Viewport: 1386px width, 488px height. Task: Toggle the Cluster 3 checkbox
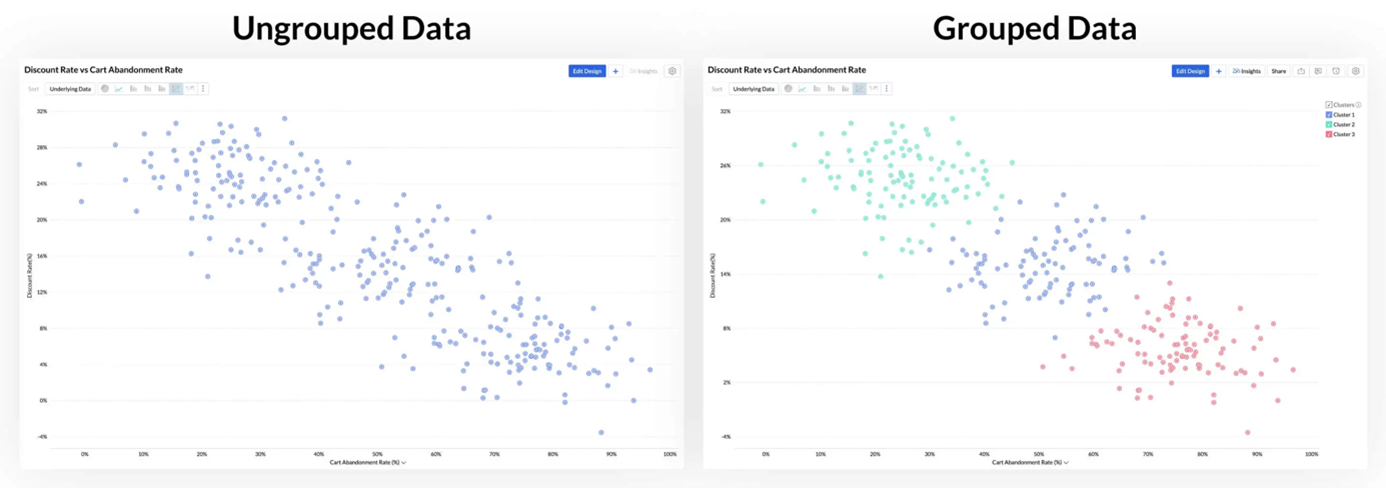(x=1329, y=134)
